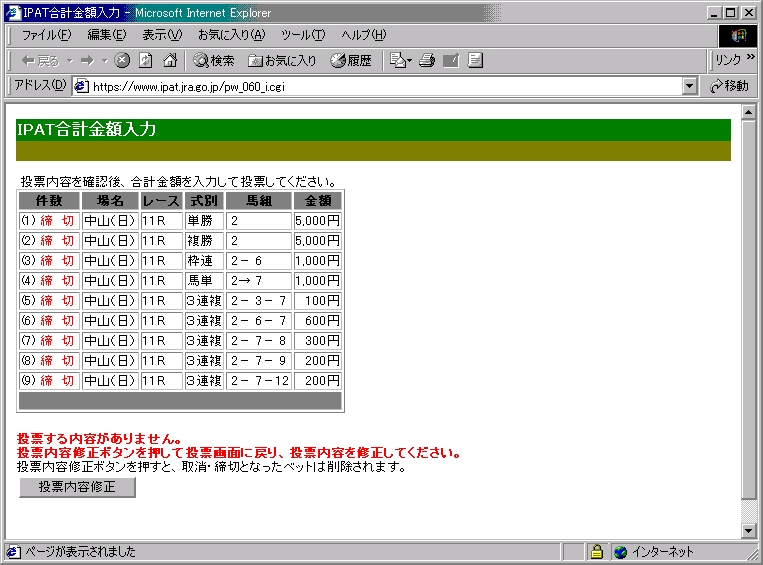Click the 投票内容修正 button
763x565 pixels.
pos(77,487)
